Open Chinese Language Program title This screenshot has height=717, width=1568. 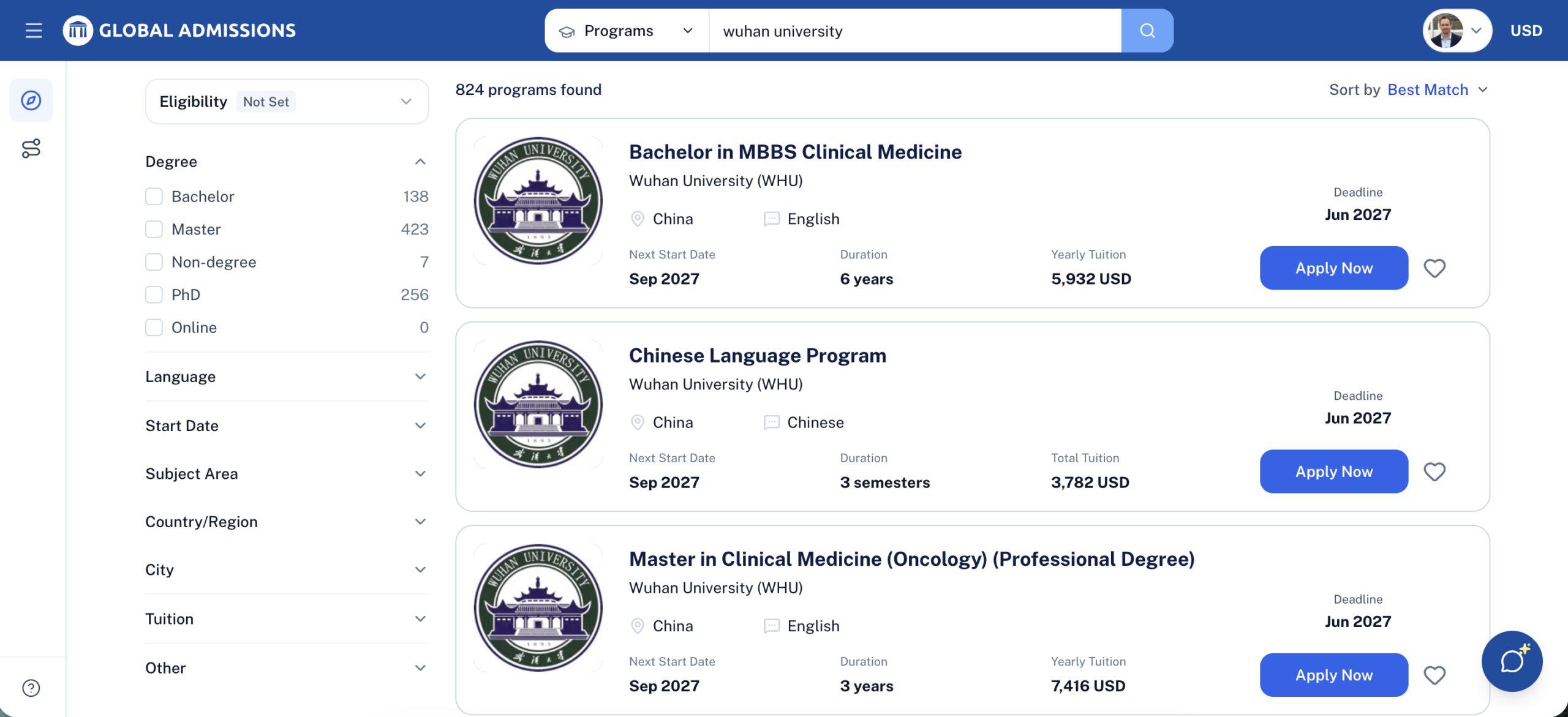coord(758,356)
